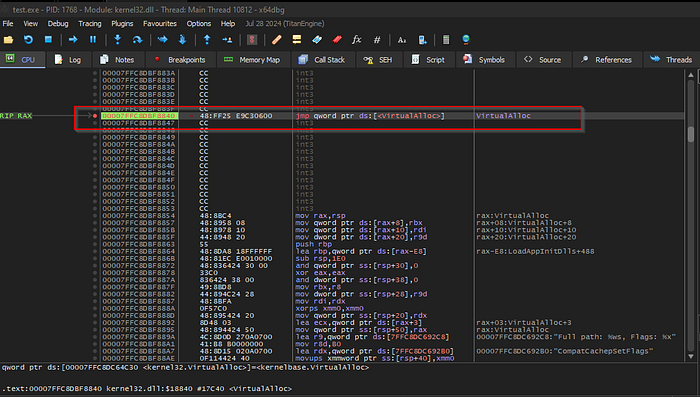The width and height of the screenshot is (700, 397).
Task: Open the View menu
Action: point(30,24)
